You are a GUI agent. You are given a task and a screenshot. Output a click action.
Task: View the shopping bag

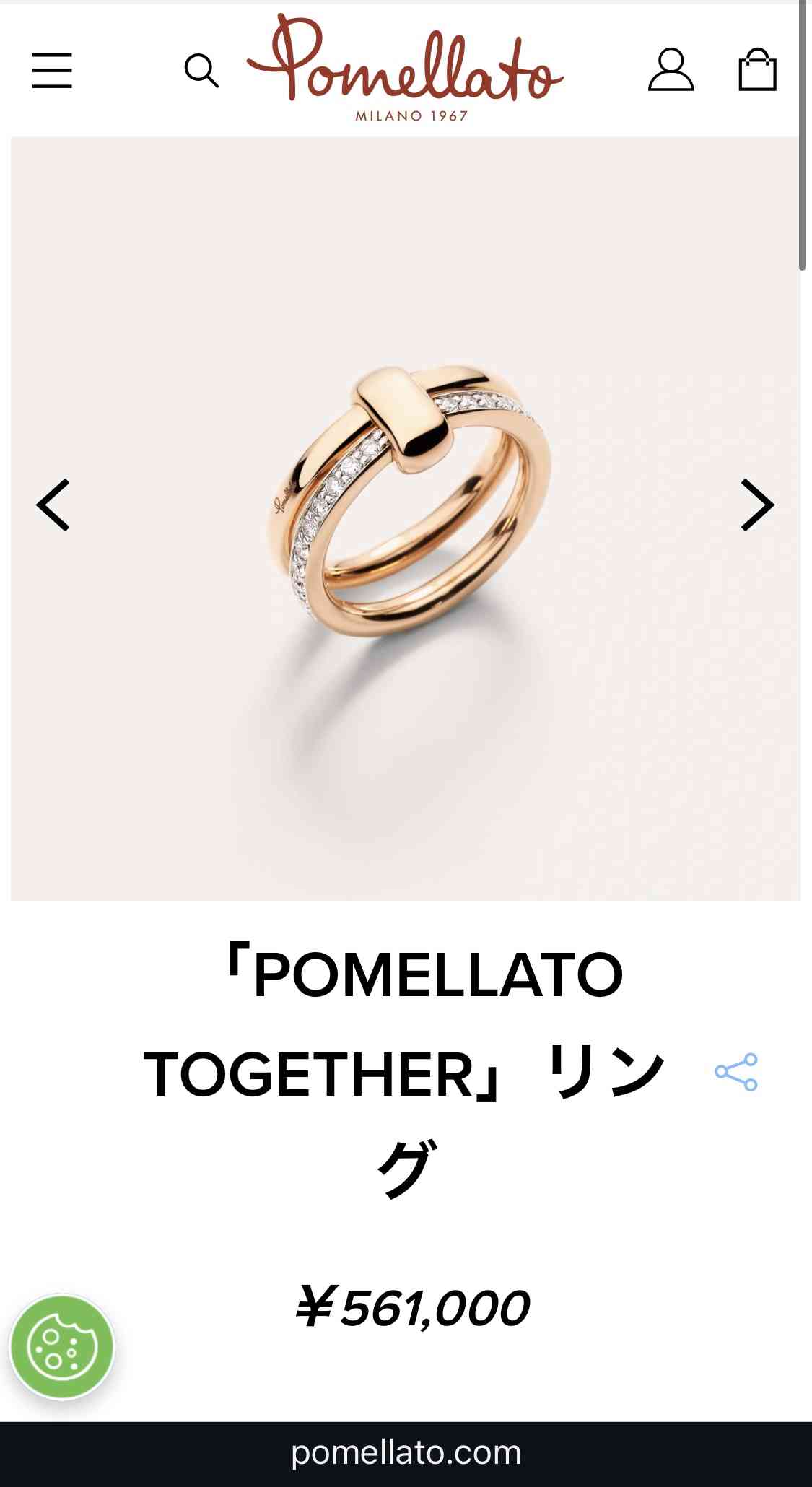pos(757,69)
